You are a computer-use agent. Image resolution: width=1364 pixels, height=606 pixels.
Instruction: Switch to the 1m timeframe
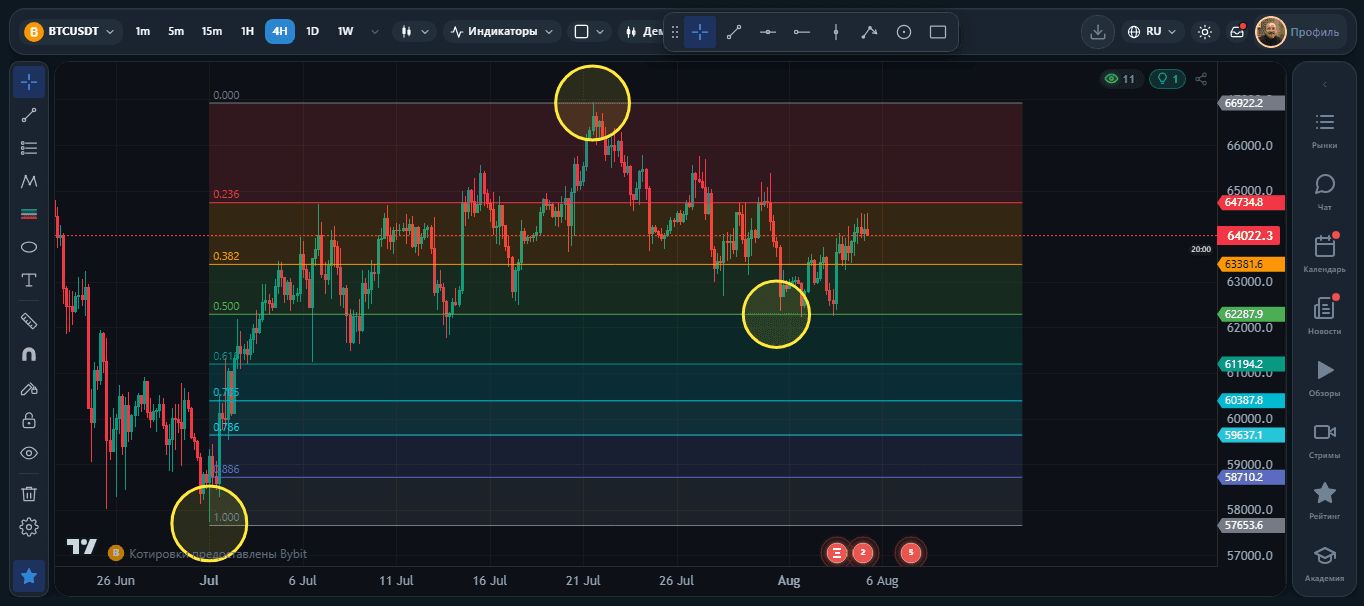pos(143,32)
